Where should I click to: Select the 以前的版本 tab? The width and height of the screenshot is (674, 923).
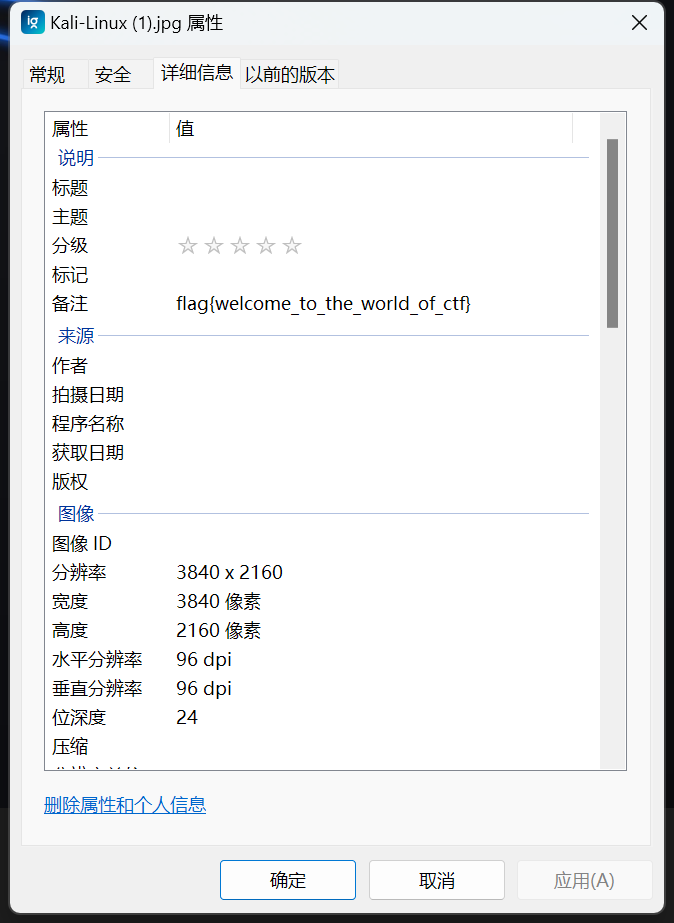290,75
